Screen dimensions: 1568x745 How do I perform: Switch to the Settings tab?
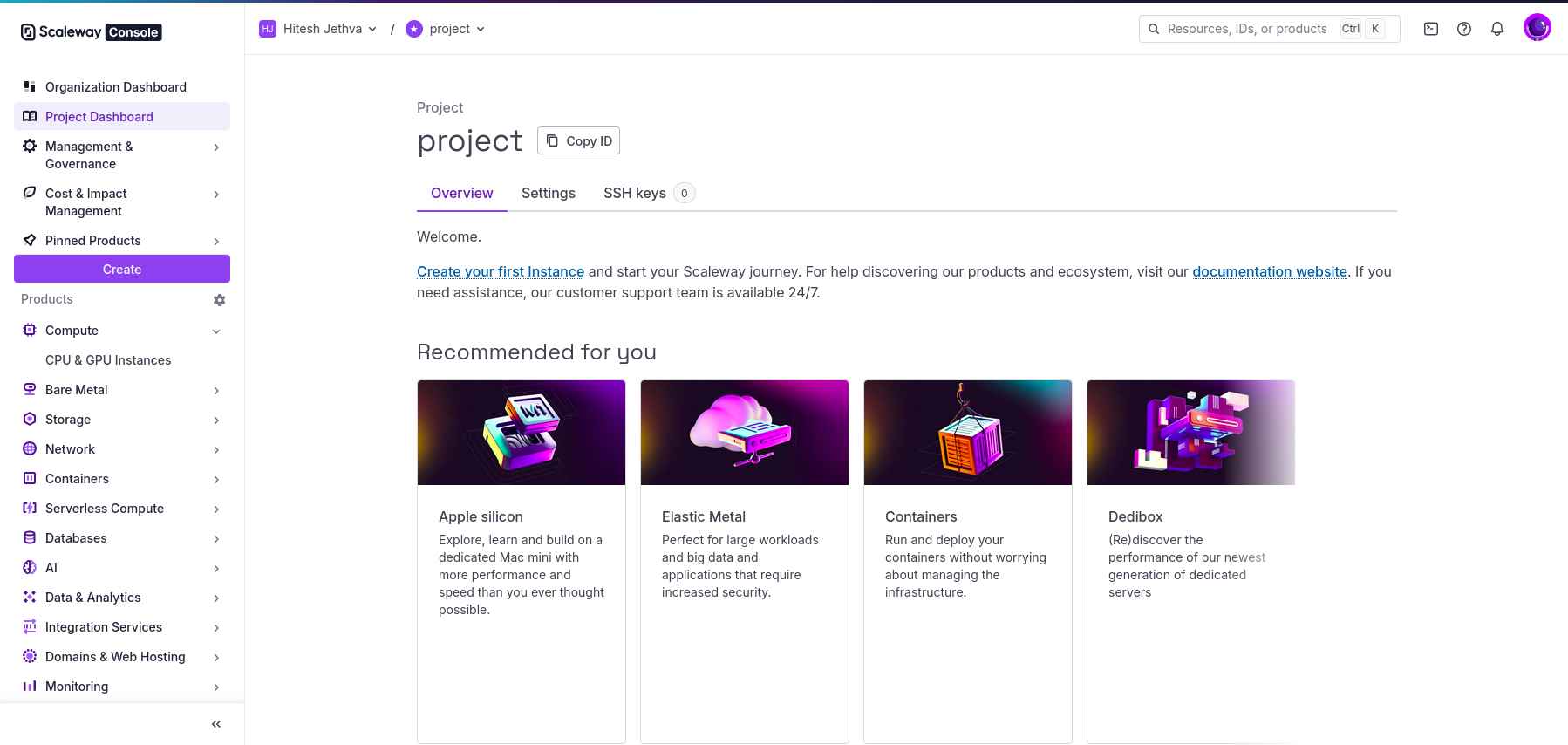pos(549,193)
